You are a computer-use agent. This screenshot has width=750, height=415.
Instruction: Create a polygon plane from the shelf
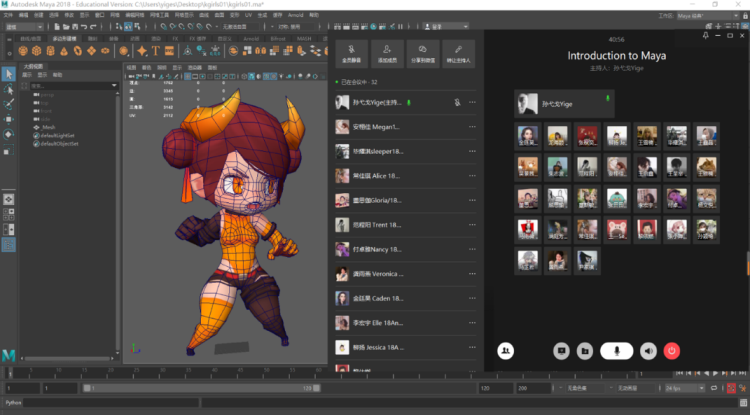(91, 51)
